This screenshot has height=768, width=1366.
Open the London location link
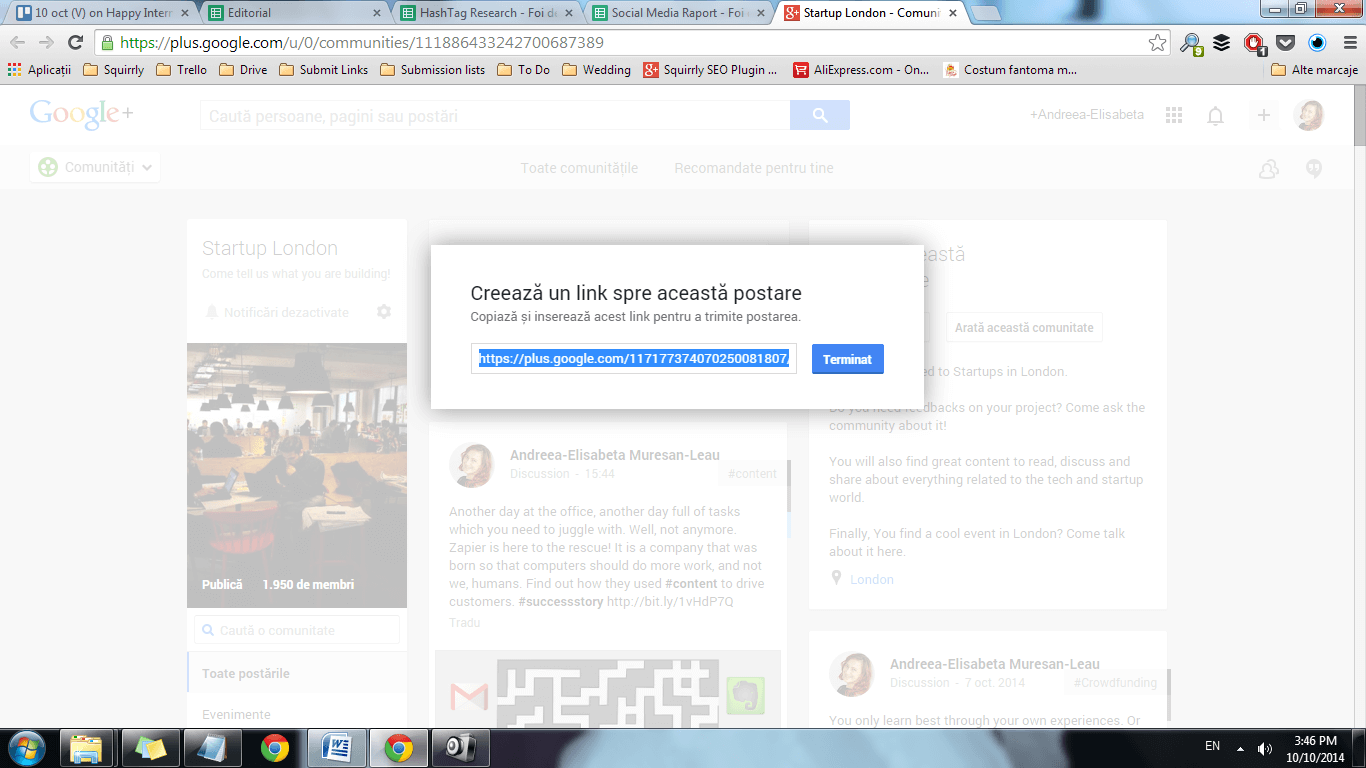pyautogui.click(x=872, y=579)
